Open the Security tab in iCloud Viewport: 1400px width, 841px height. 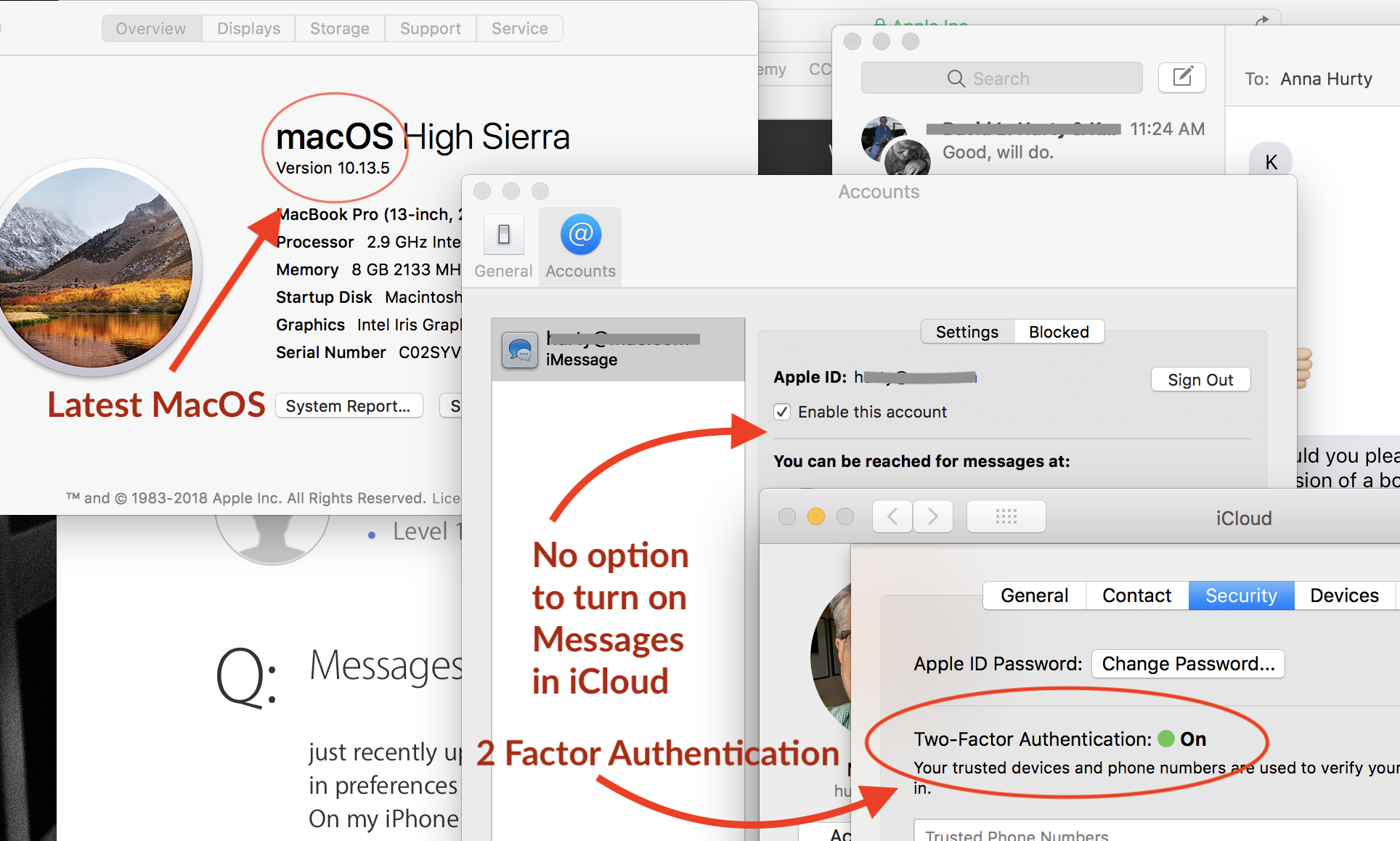tap(1240, 596)
